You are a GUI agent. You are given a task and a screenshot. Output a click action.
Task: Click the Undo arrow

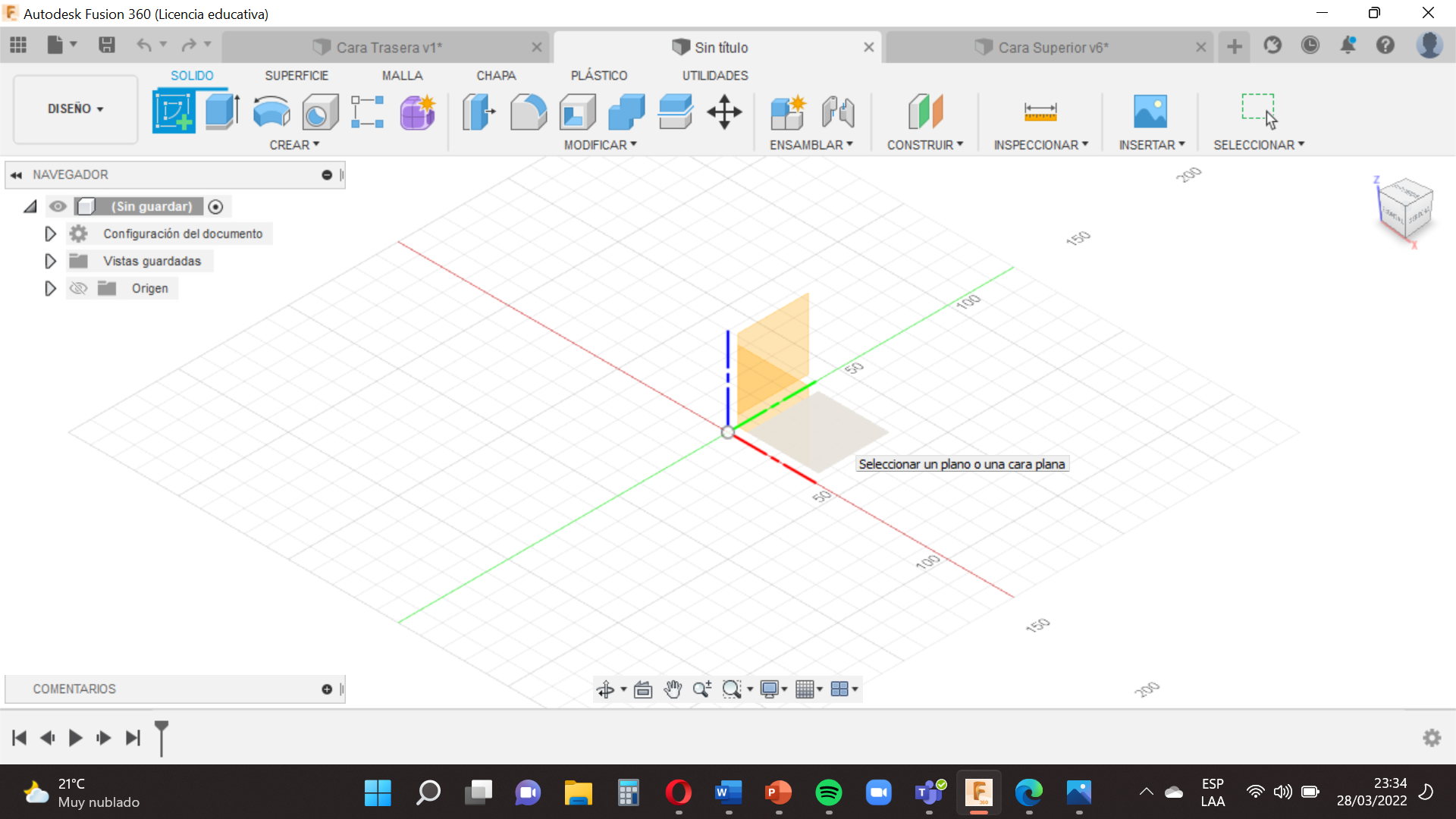pos(143,45)
